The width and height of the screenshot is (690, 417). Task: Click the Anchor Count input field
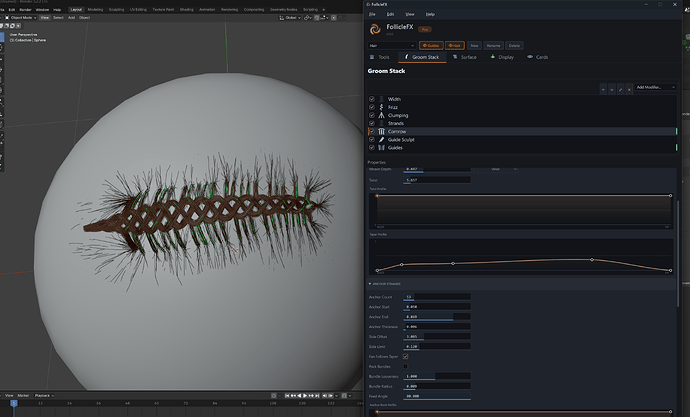click(437, 297)
